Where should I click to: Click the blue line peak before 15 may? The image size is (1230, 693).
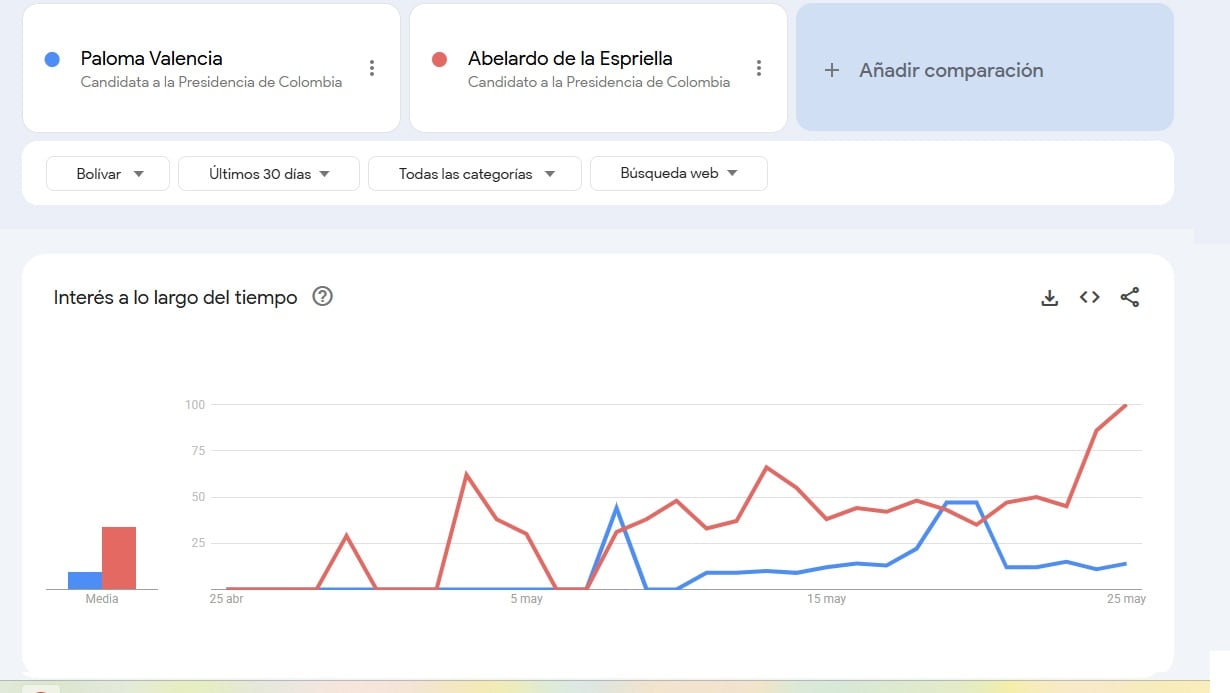616,508
